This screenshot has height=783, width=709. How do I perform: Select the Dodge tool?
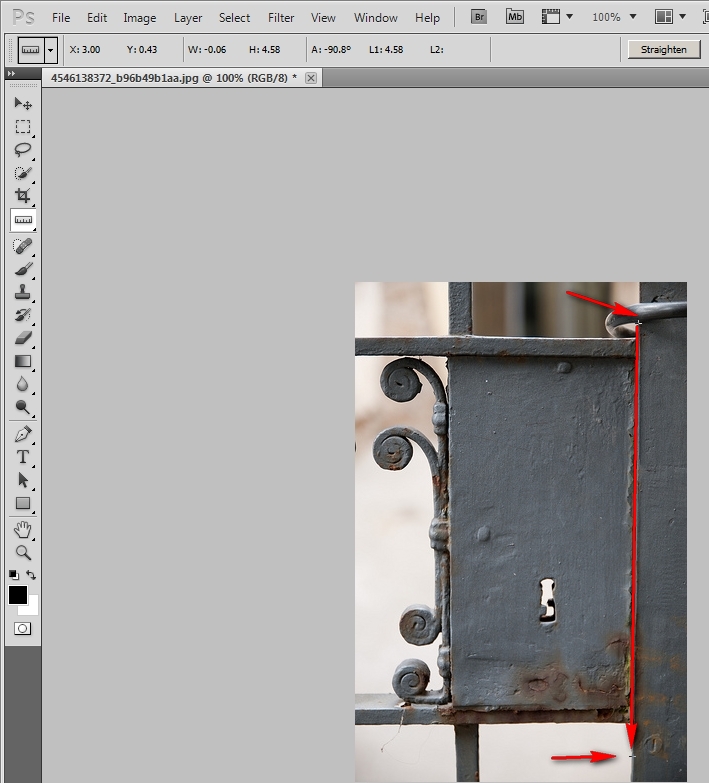pyautogui.click(x=23, y=407)
